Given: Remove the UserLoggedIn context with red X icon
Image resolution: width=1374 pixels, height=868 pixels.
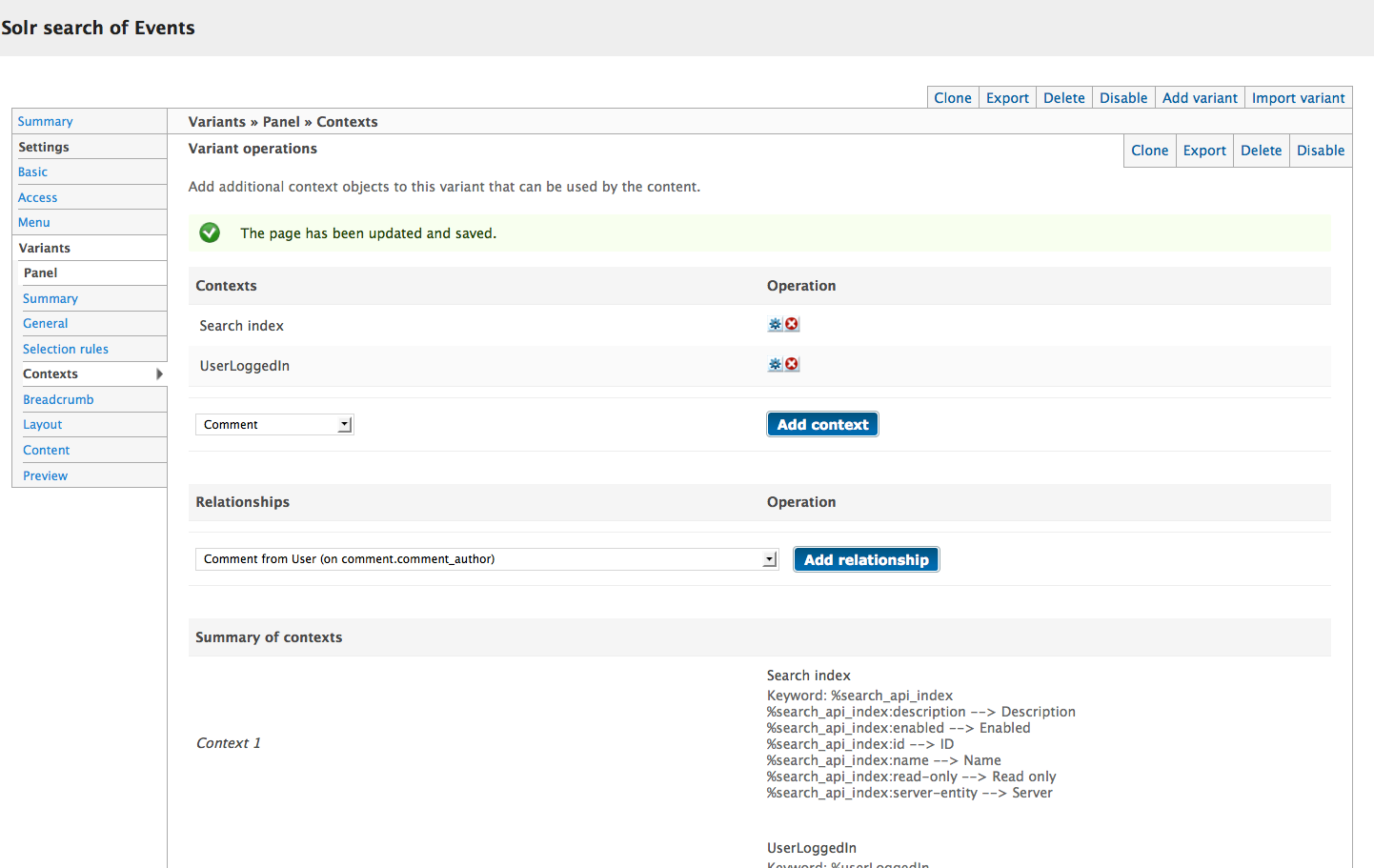Looking at the screenshot, I should point(790,364).
